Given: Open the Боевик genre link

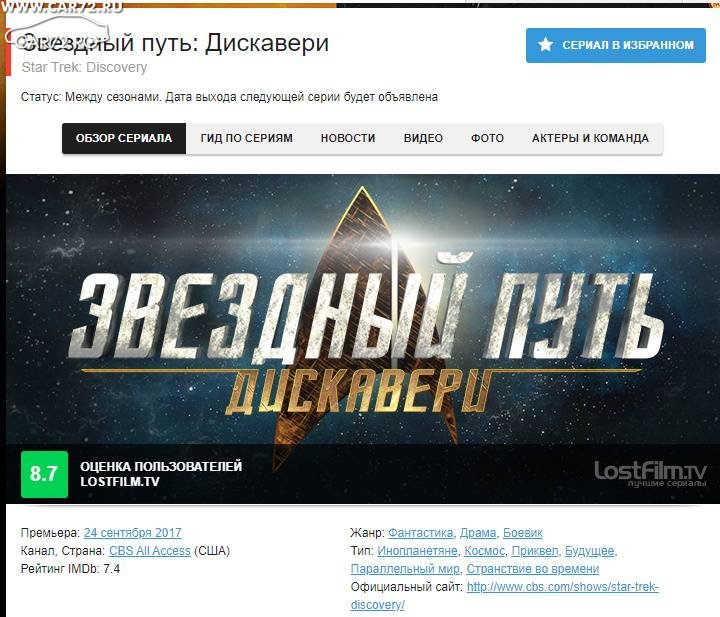Looking at the screenshot, I should coord(523,533).
